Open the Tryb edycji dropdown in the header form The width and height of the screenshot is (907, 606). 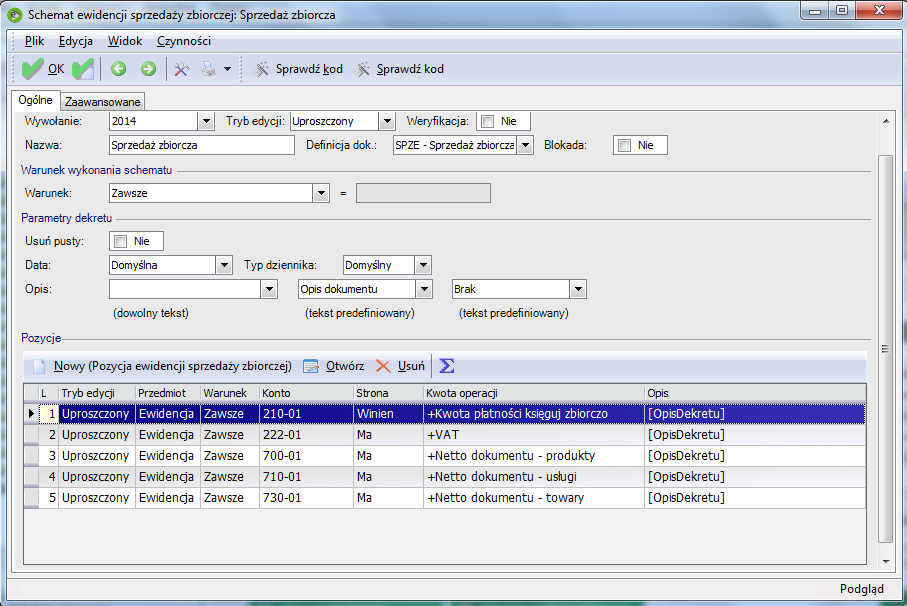pyautogui.click(x=387, y=121)
